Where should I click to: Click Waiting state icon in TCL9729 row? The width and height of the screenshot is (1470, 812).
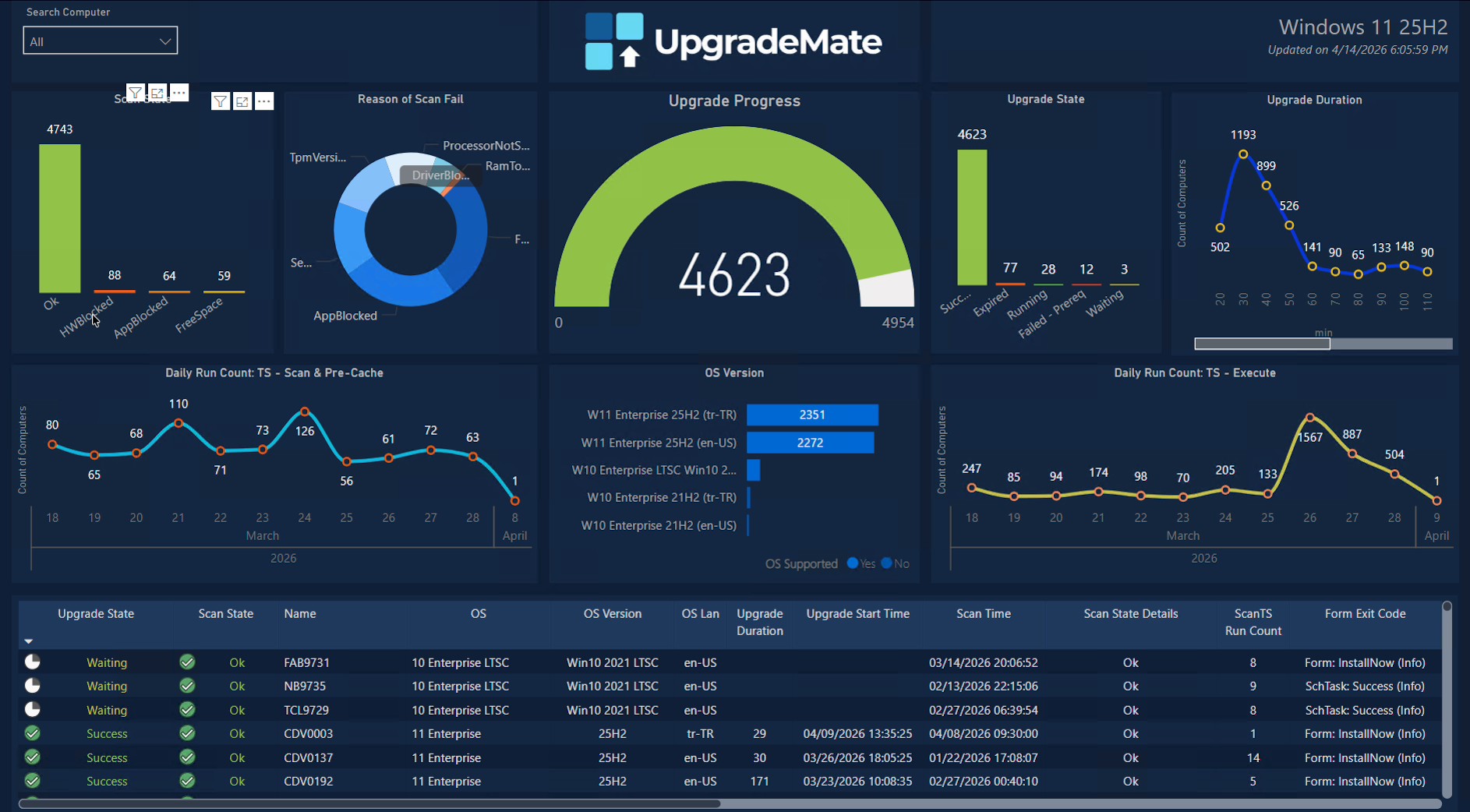coord(32,710)
